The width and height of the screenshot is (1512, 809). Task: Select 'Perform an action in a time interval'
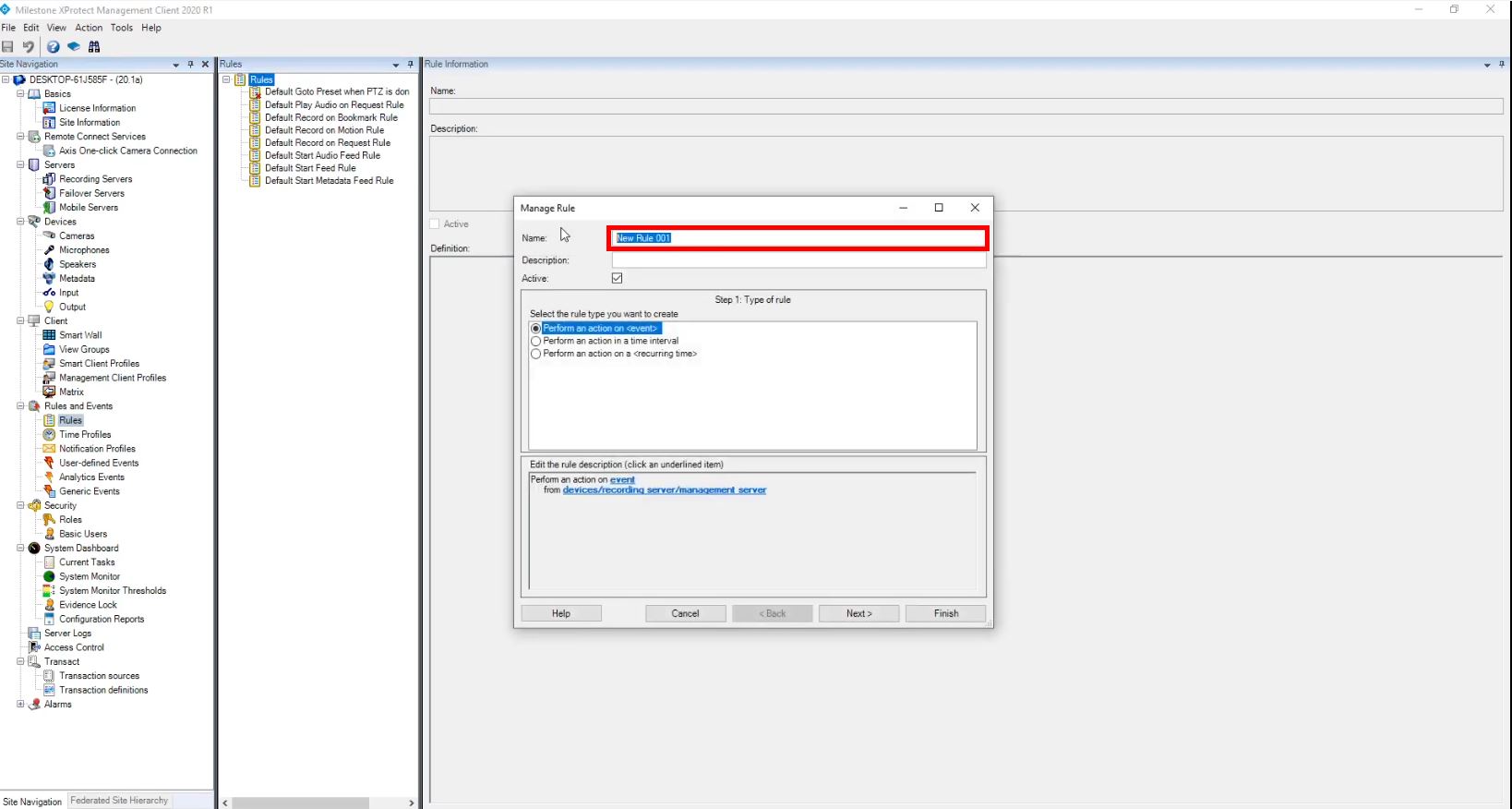click(536, 341)
